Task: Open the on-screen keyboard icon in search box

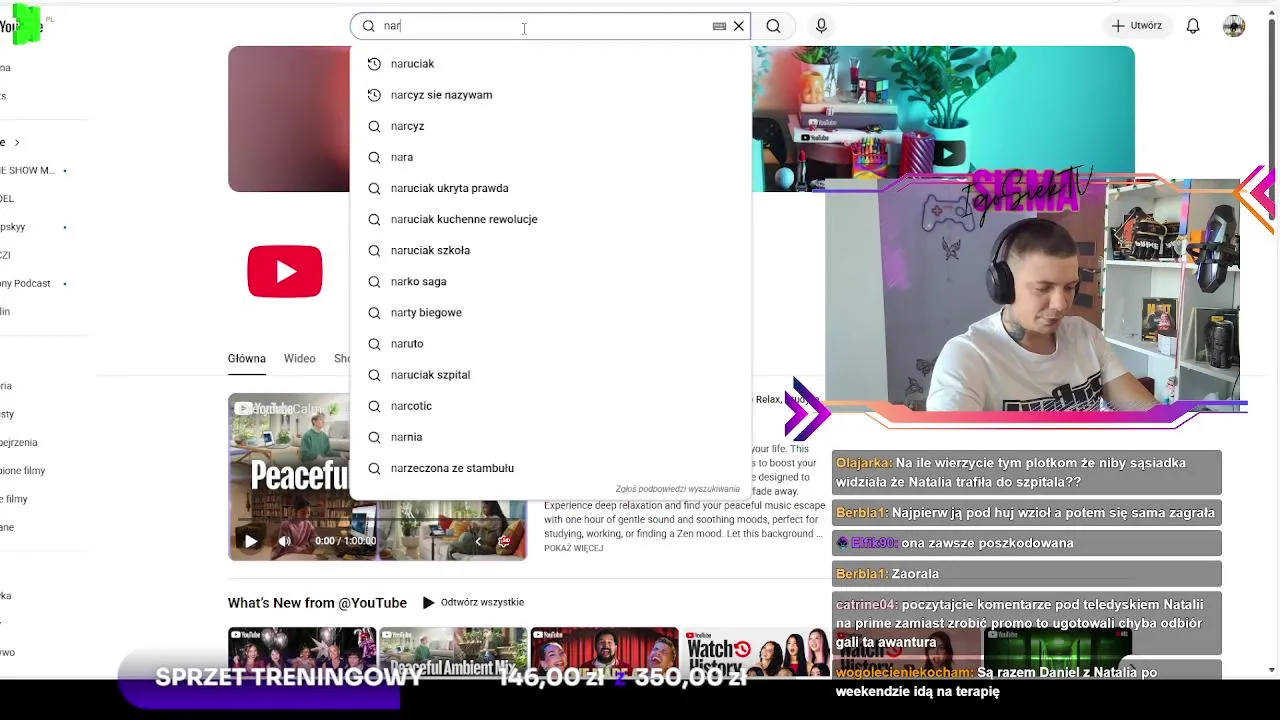Action: point(719,26)
